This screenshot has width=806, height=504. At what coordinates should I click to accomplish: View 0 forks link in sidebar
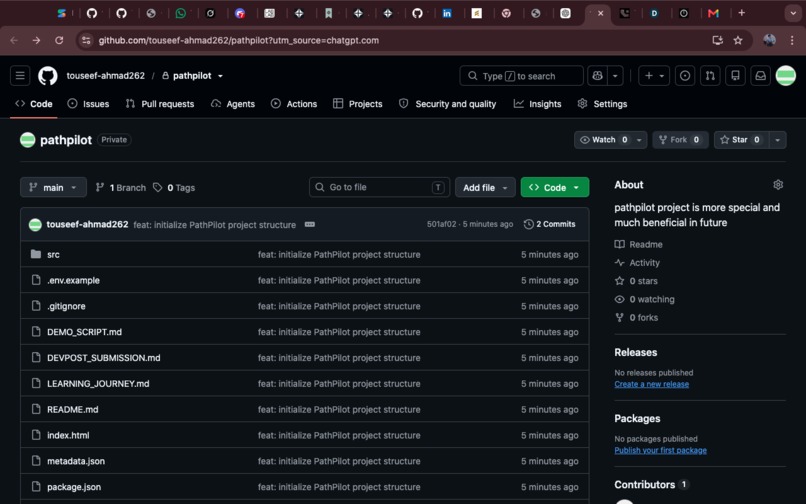(x=636, y=317)
